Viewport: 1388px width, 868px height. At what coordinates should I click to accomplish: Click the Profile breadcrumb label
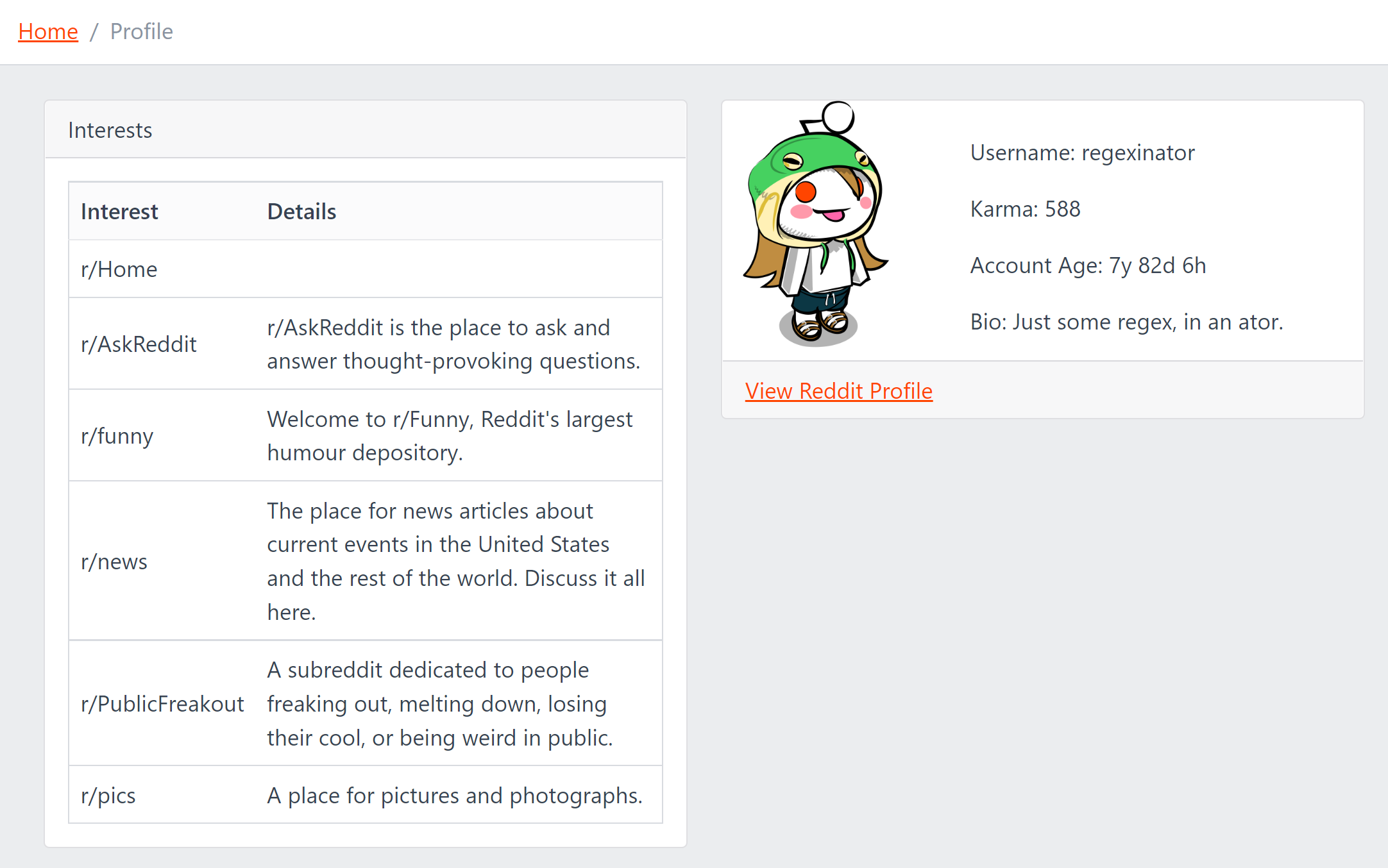click(142, 31)
